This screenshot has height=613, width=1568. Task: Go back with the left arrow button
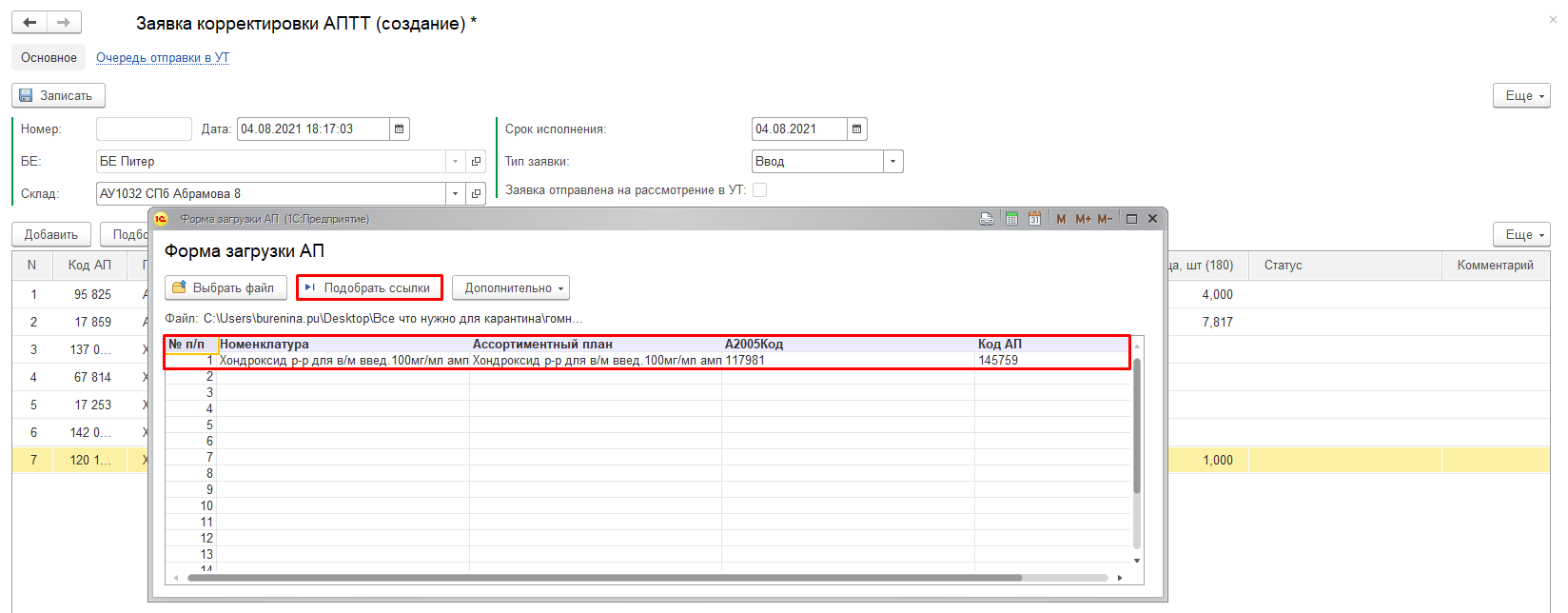[x=29, y=22]
